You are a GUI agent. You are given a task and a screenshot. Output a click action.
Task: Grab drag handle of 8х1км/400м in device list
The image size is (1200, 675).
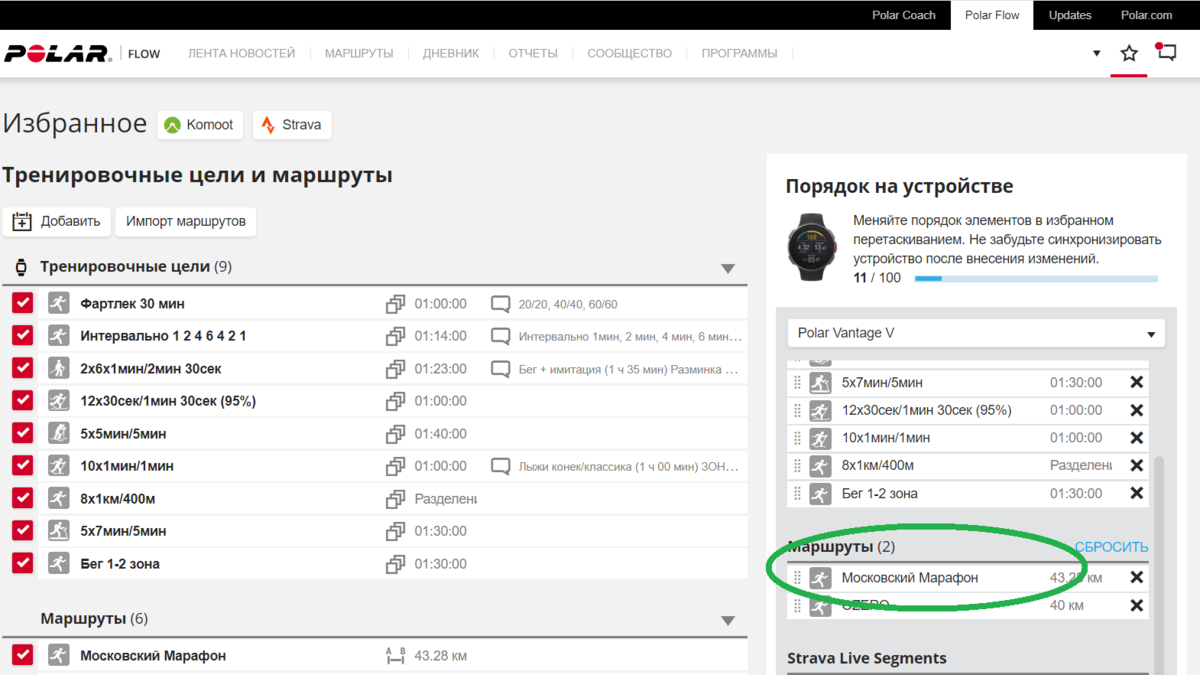[x=798, y=466]
